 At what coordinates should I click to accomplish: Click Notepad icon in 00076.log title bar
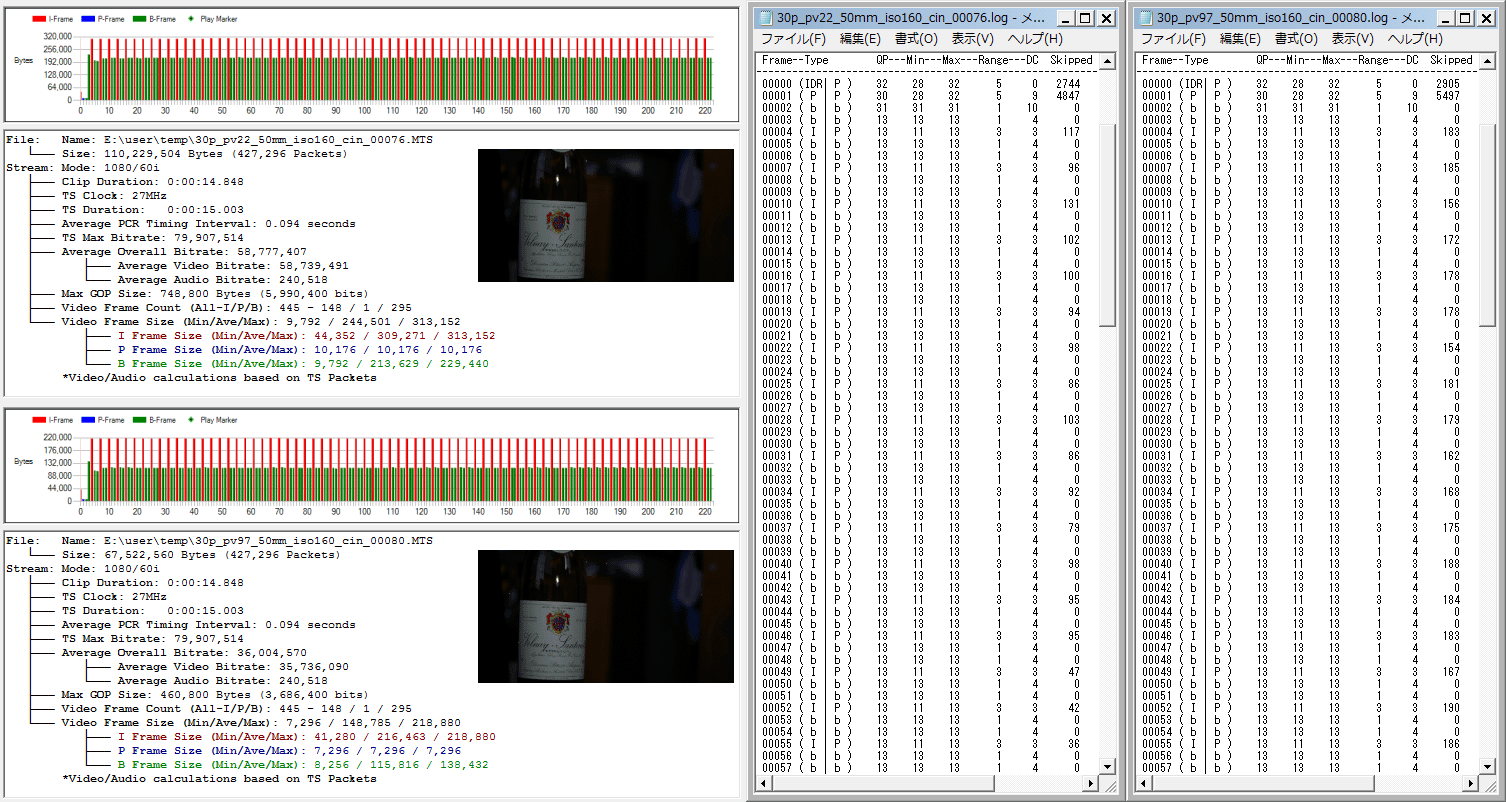click(767, 18)
